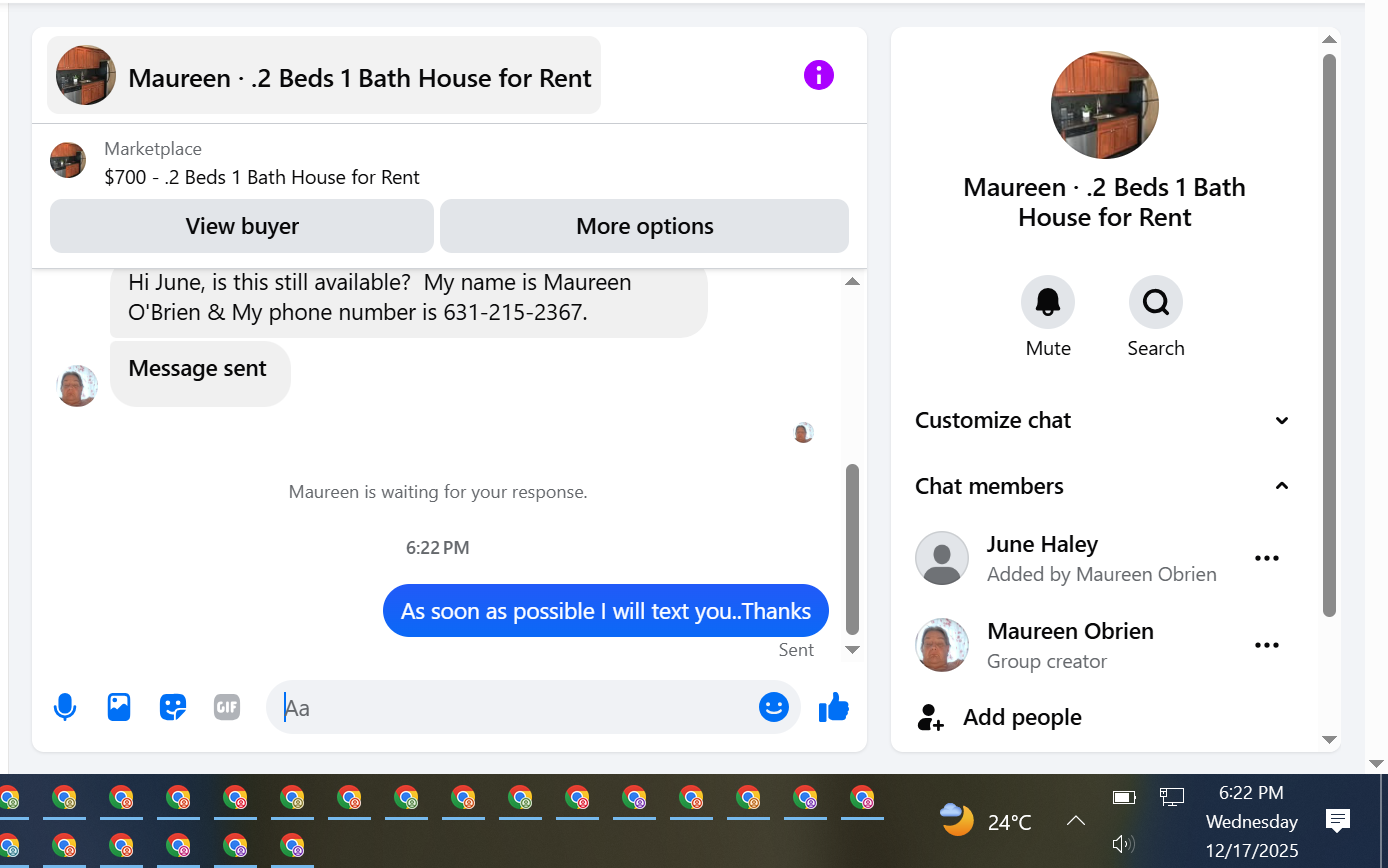Screen dimensions: 1388x868
Task: Attach a photo with the image icon
Action: tap(119, 707)
